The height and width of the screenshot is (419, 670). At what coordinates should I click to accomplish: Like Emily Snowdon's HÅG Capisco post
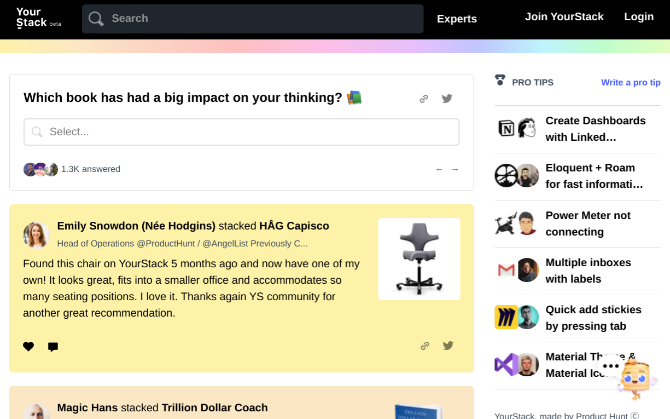pyautogui.click(x=28, y=347)
